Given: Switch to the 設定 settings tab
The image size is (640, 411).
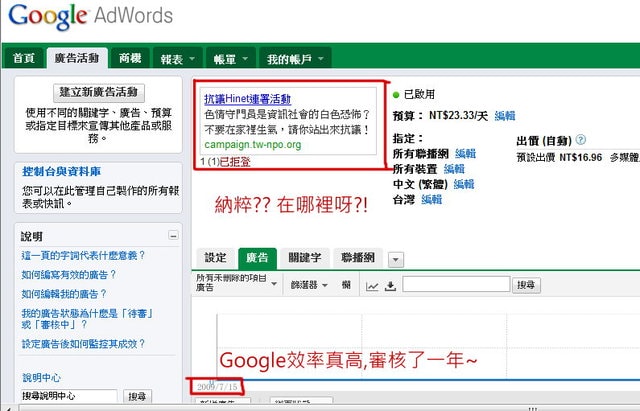Looking at the screenshot, I should (216, 258).
